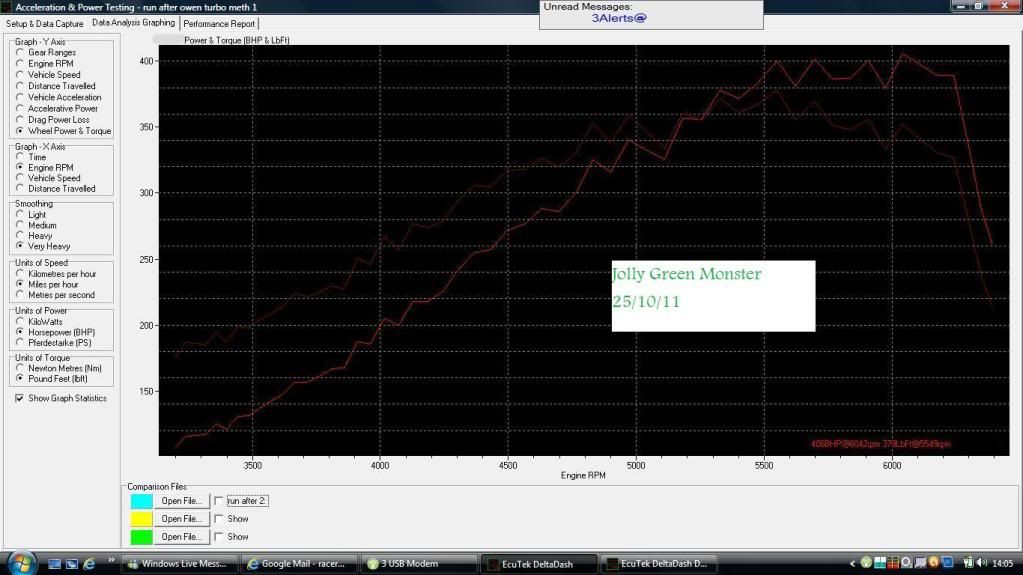This screenshot has width=1023, height=575.
Task: Set smoothing to Medium
Action: (x=20, y=225)
